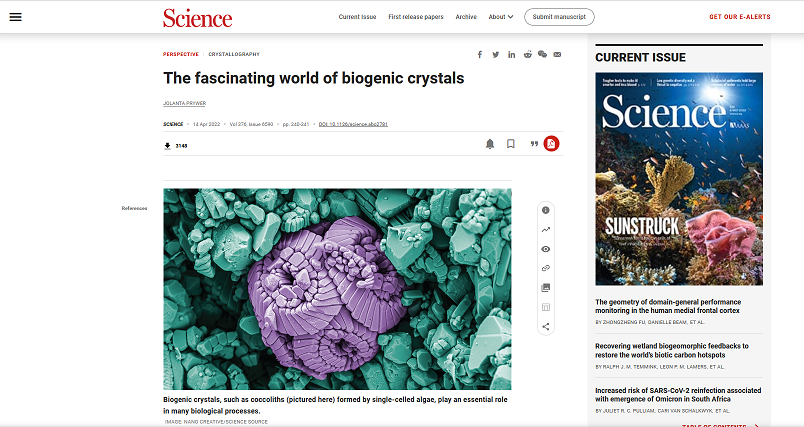The height and width of the screenshot is (427, 804).
Task: Open the cite quotation icon
Action: 534,144
